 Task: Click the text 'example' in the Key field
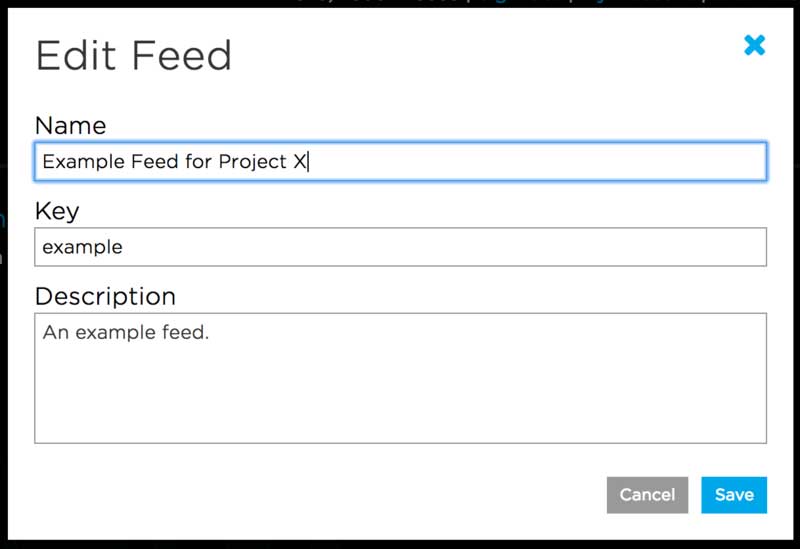pyautogui.click(x=82, y=247)
